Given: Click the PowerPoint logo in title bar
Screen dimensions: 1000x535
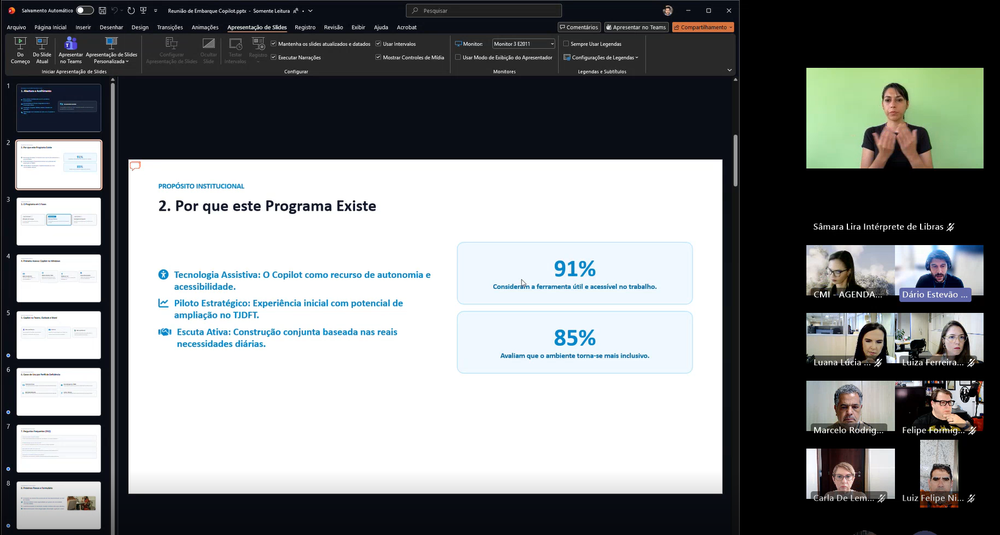Looking at the screenshot, I should pyautogui.click(x=11, y=11).
